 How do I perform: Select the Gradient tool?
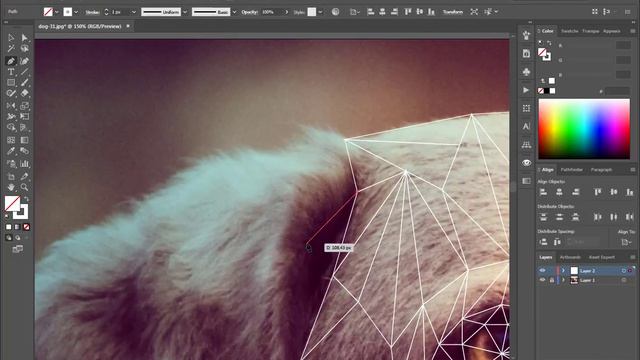click(x=24, y=140)
